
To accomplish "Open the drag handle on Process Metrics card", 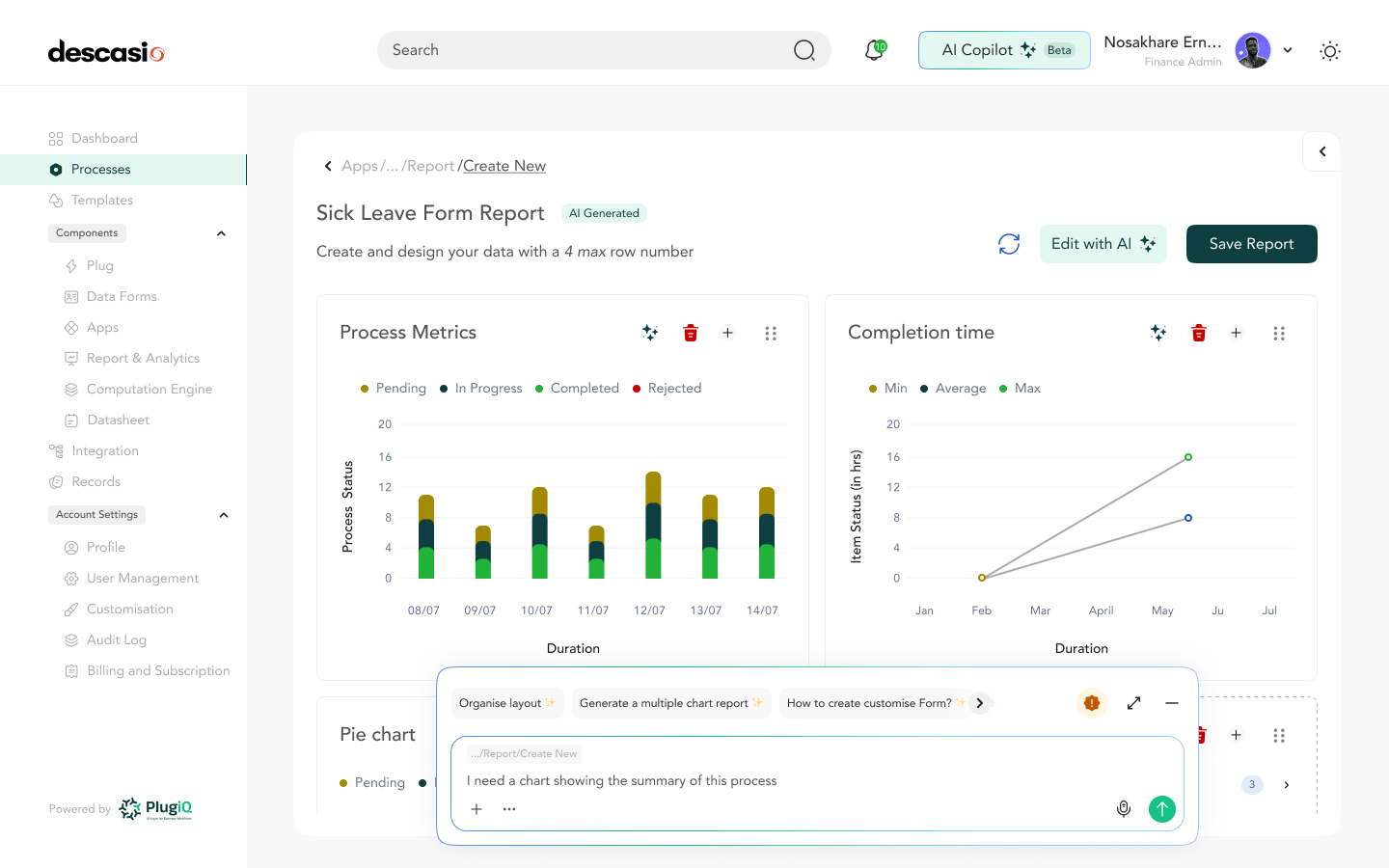I will tap(771, 332).
